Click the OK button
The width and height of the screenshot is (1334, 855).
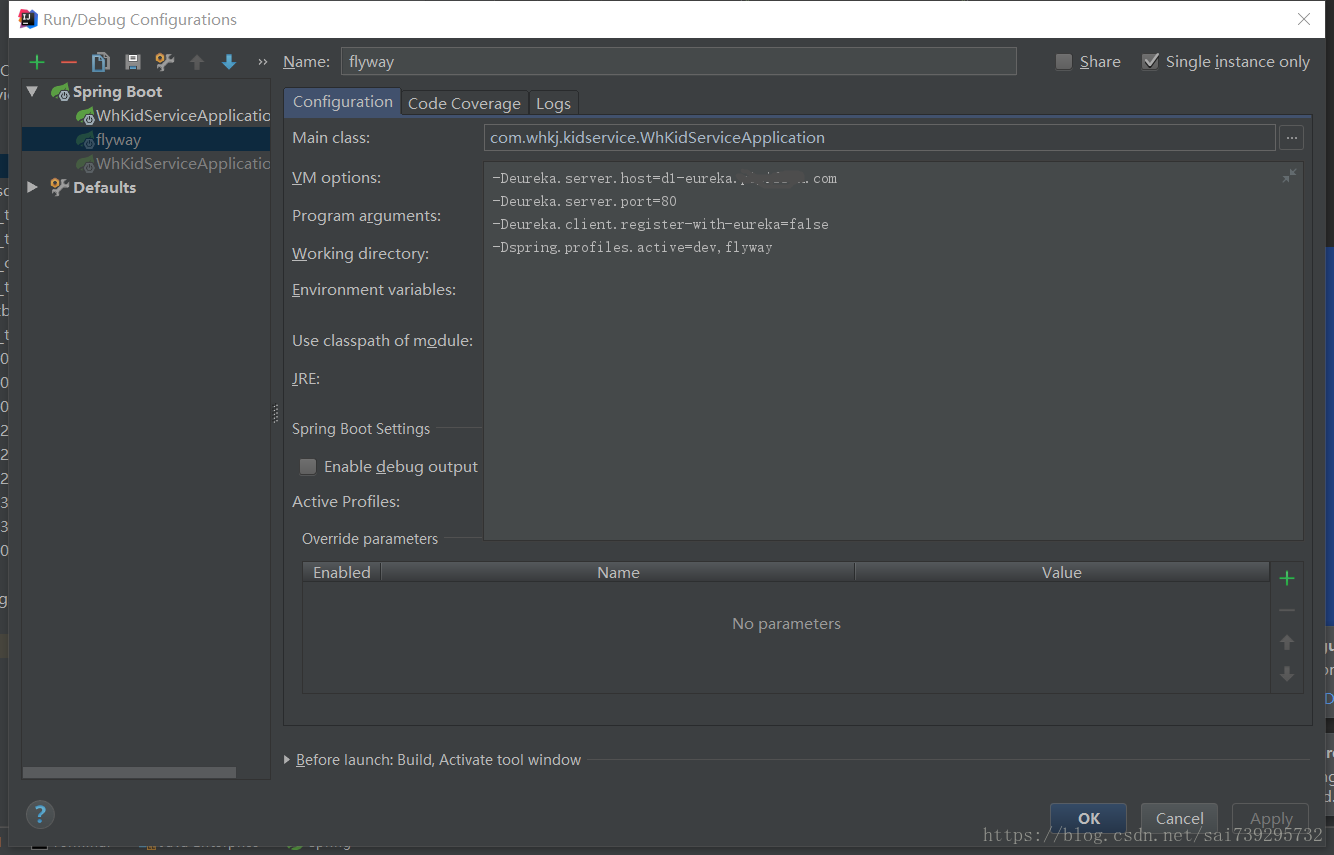[1088, 818]
